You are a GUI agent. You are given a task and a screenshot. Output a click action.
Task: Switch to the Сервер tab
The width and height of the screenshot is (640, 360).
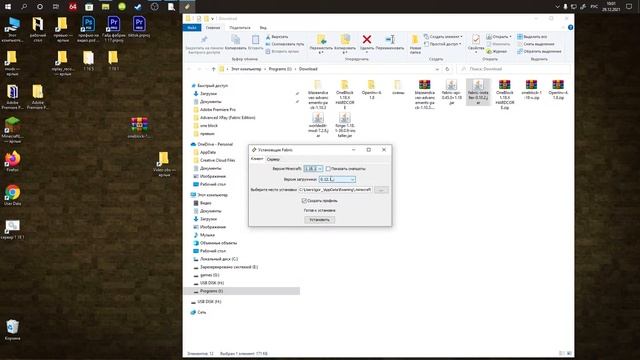(x=273, y=159)
